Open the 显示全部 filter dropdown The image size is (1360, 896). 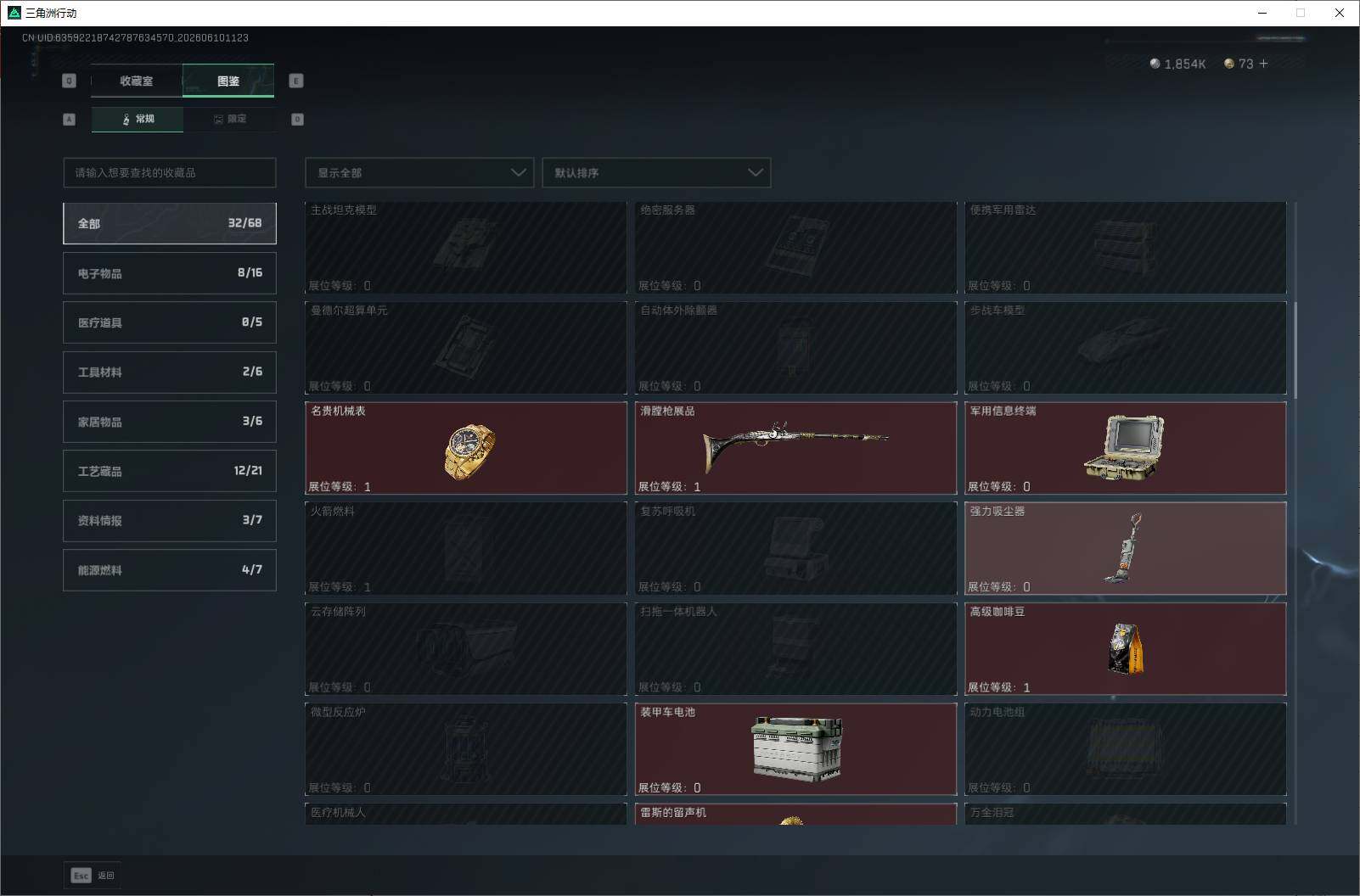(x=419, y=172)
